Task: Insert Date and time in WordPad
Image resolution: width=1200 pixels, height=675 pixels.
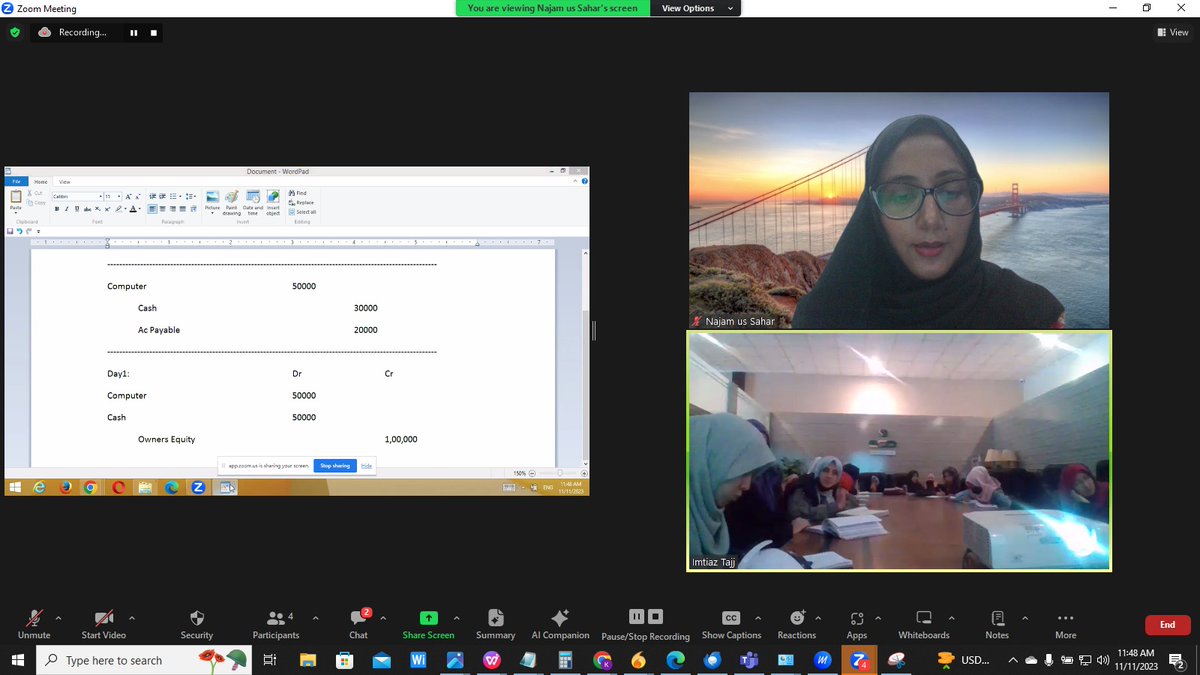Action: coord(253,201)
